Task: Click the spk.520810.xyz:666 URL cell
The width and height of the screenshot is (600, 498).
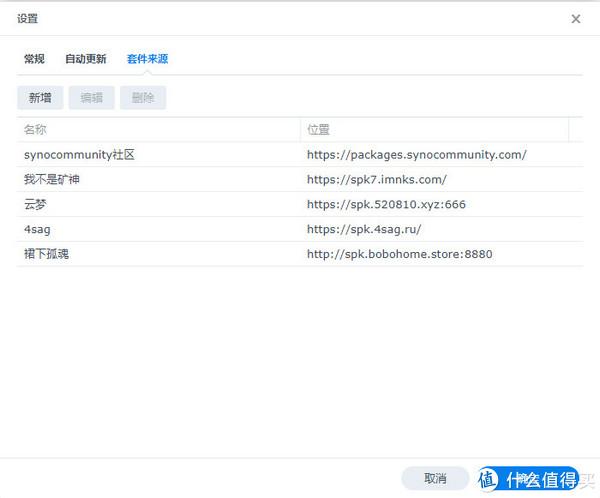Action: [x=386, y=204]
